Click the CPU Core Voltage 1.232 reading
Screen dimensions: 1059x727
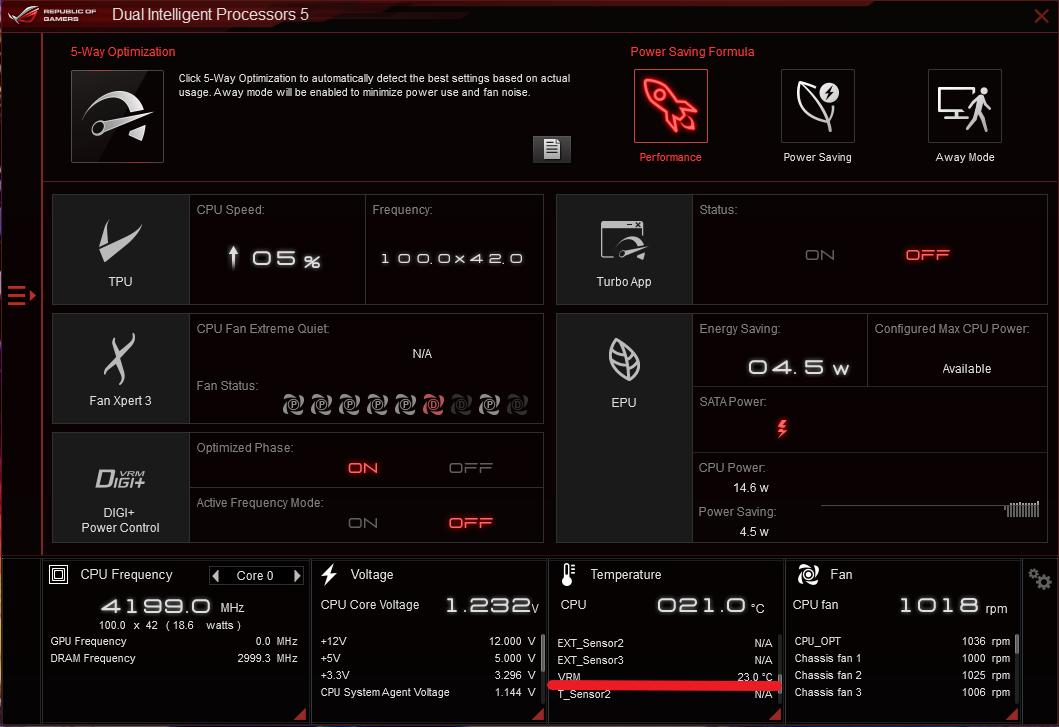492,605
